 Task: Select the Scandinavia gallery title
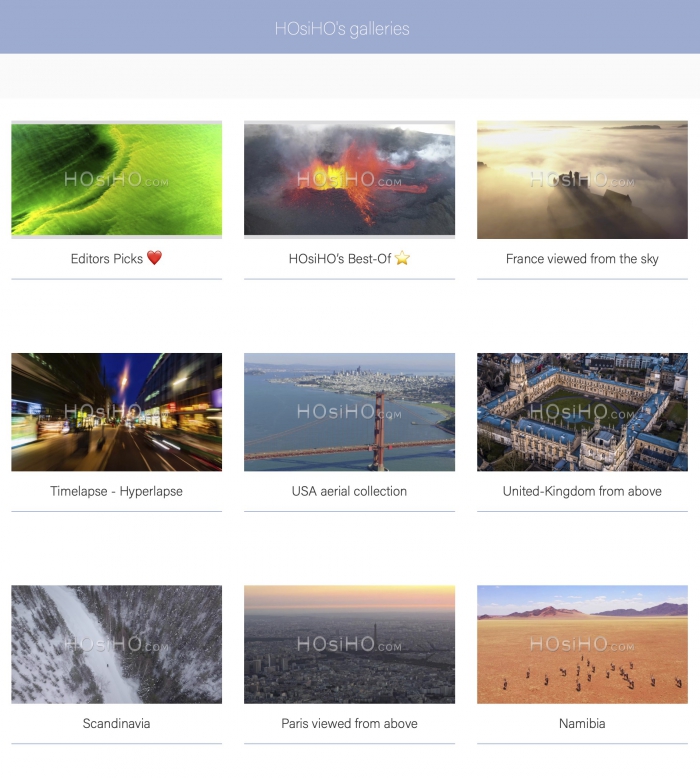117,723
